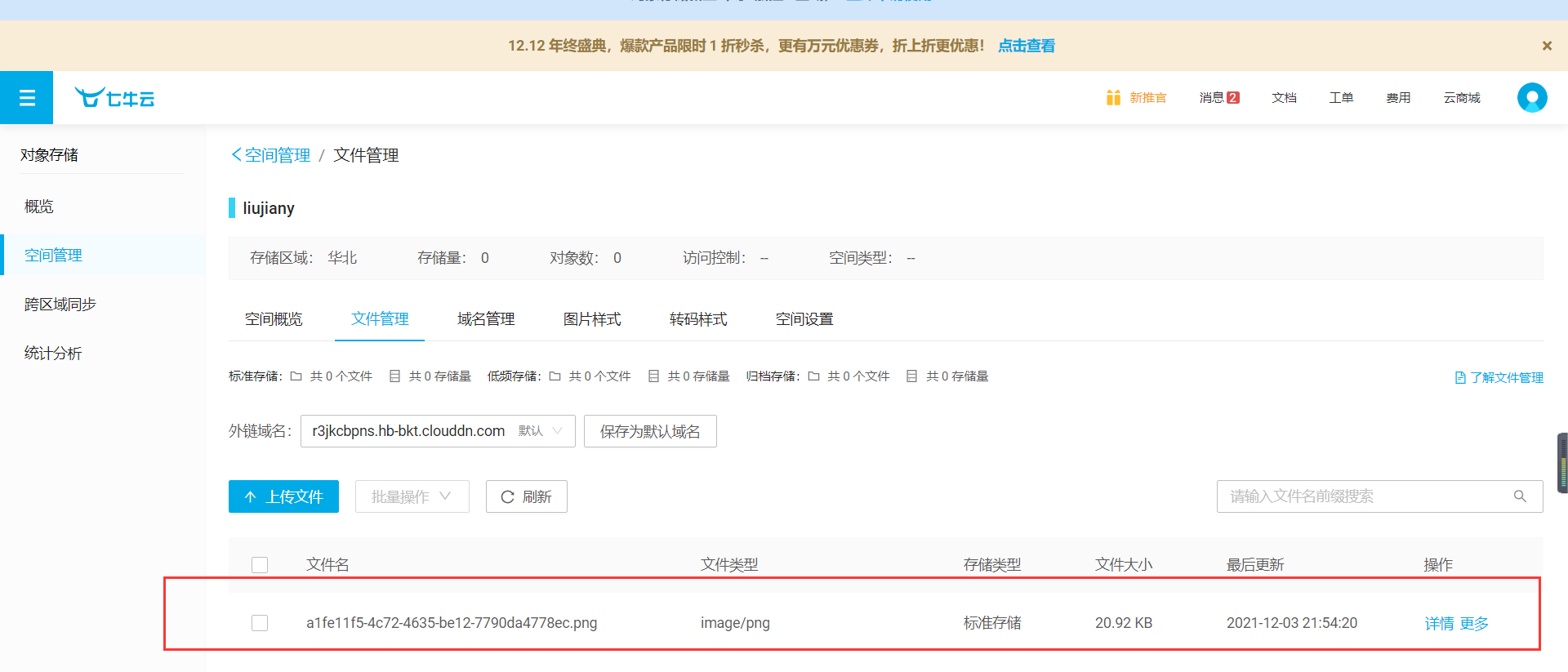Select the a1fe11f5 png file checkbox
Image resolution: width=1568 pixels, height=672 pixels.
point(260,623)
